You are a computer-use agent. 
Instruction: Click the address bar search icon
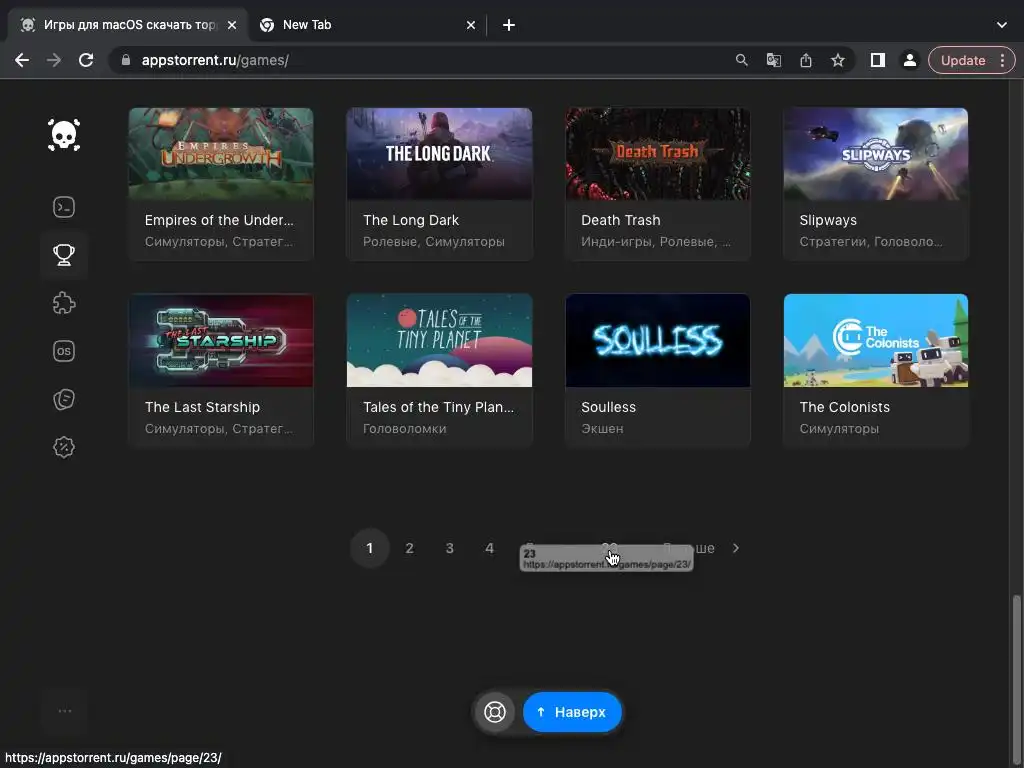click(741, 60)
